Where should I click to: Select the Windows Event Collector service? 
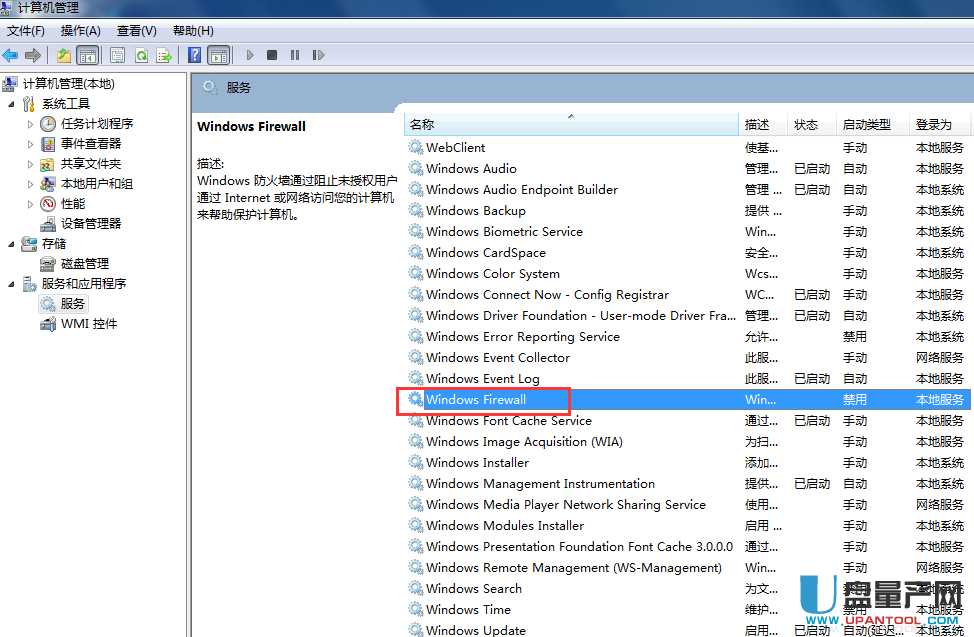tap(687, 357)
